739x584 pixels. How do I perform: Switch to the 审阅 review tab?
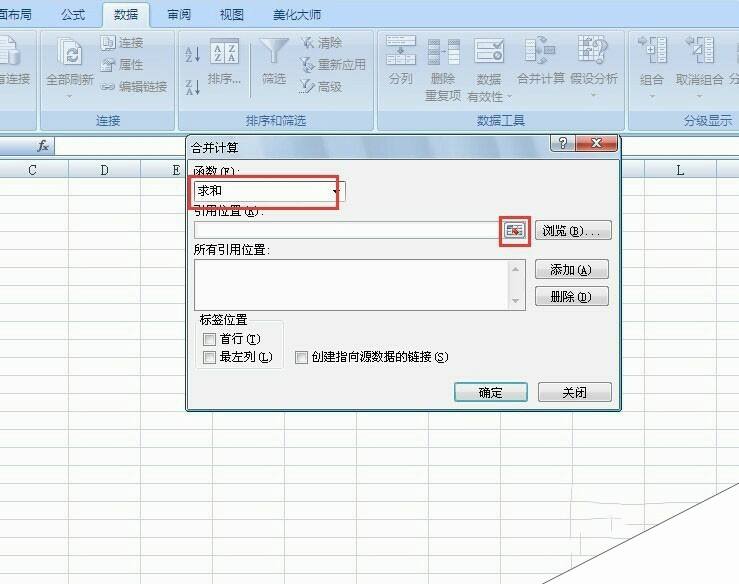[179, 15]
